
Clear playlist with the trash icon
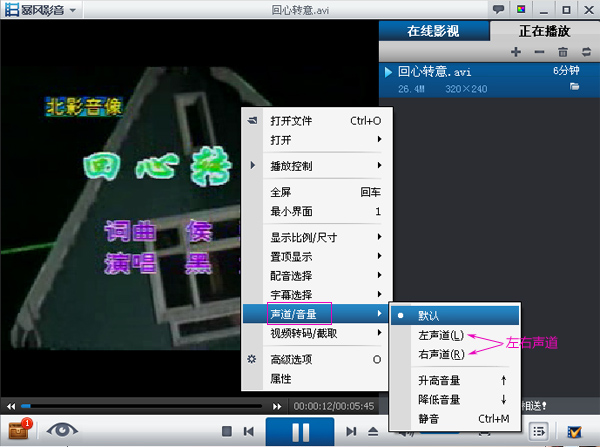562,51
